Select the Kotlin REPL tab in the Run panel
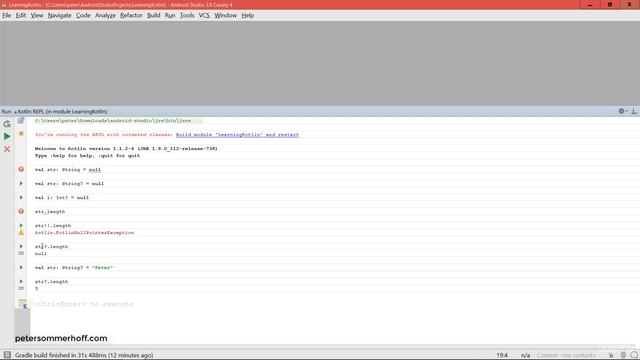 coord(61,111)
